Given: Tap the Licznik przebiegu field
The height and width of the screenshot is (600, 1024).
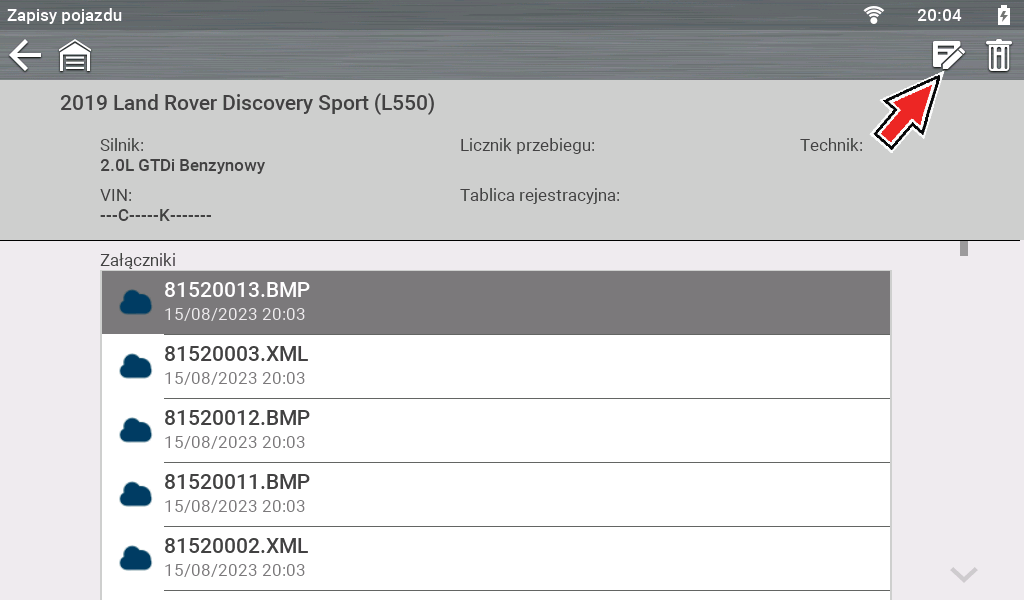Looking at the screenshot, I should 527,146.
